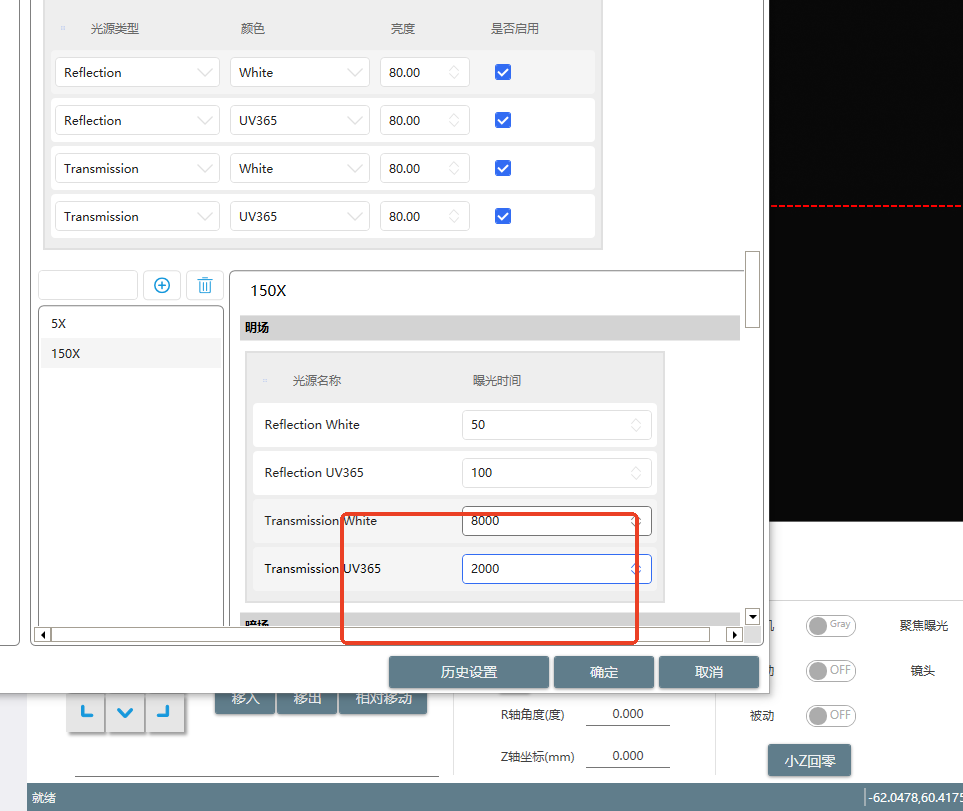Toggle the Gray switch
The height and width of the screenshot is (811, 963).
pos(831,625)
